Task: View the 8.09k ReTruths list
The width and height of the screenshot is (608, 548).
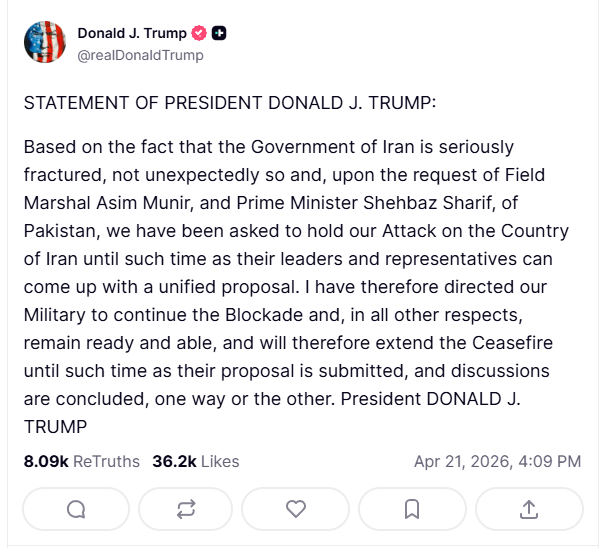Action: click(82, 461)
